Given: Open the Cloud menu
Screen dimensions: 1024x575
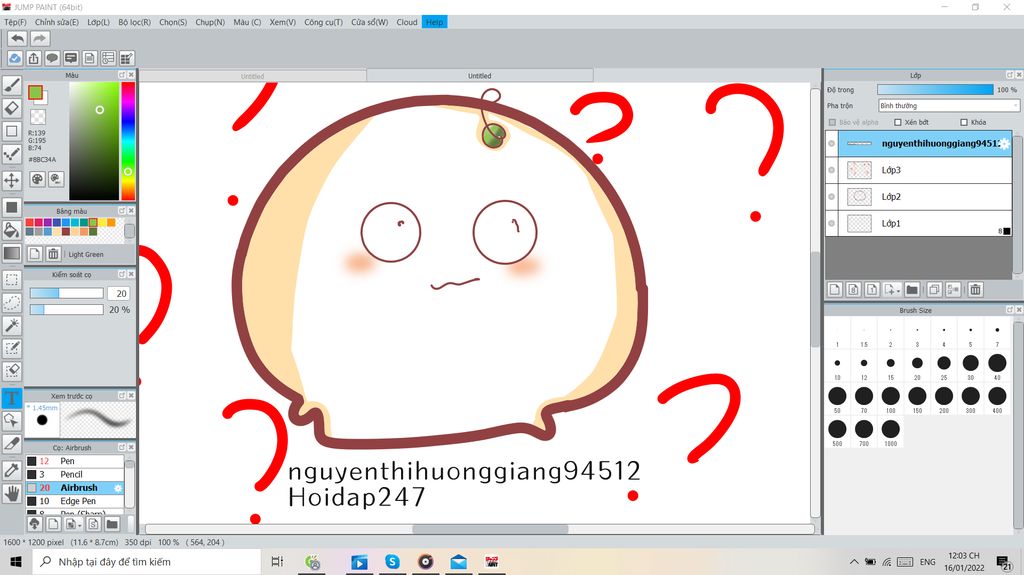Looking at the screenshot, I should point(407,22).
